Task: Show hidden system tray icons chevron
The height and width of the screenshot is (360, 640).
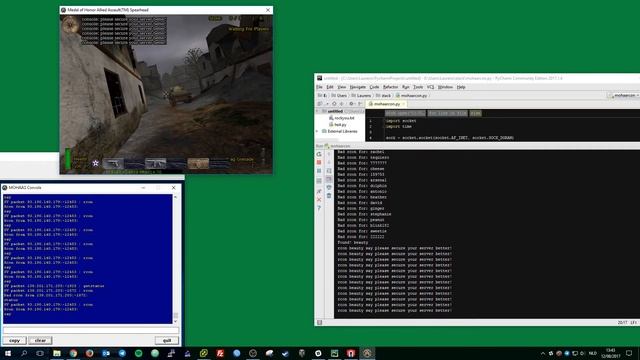Action: click(542, 353)
